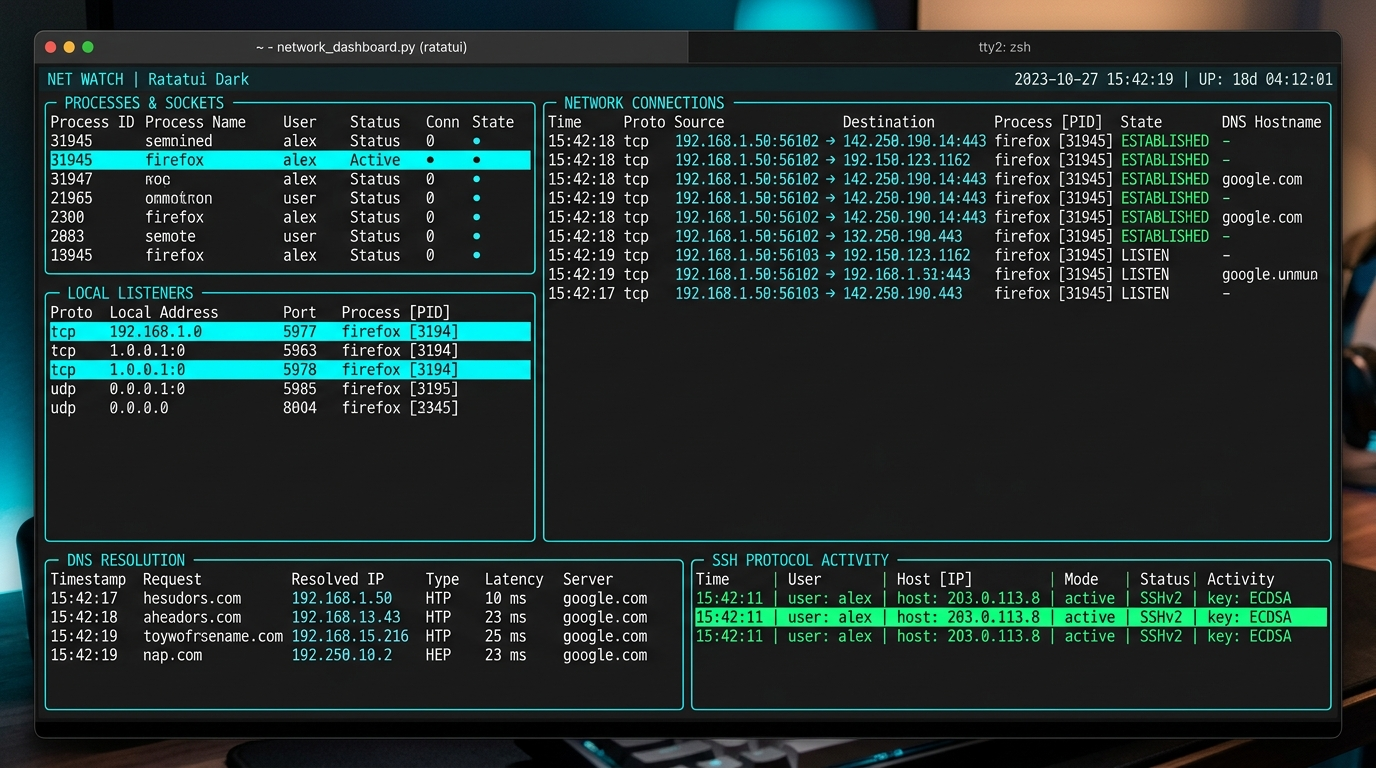Click destination 132.250.190.443 in connections
The height and width of the screenshot is (768, 1376).
click(x=903, y=236)
